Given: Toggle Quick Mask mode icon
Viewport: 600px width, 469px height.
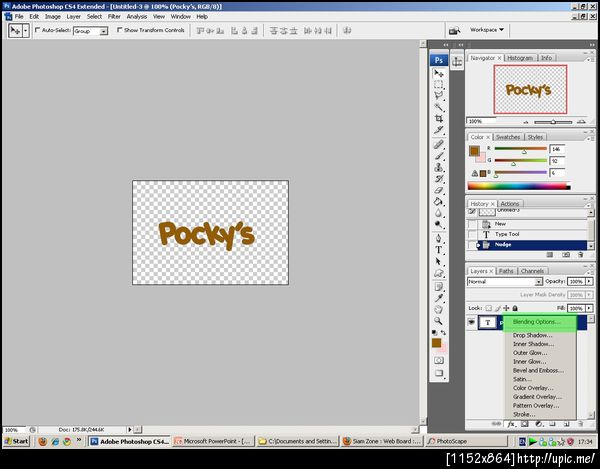Looking at the screenshot, I should tap(439, 360).
